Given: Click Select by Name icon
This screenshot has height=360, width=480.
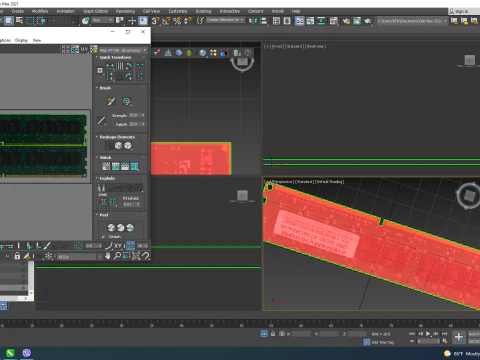Looking at the screenshot, I should (x=20, y=21).
